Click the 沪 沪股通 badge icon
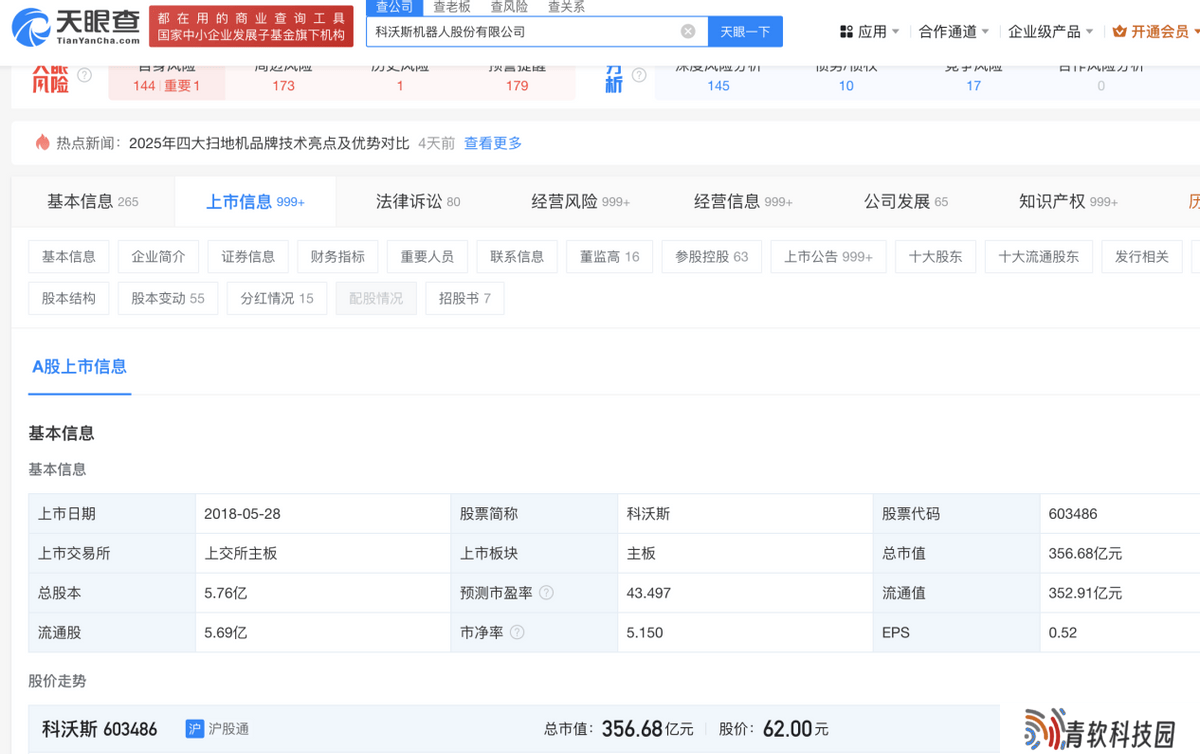Image resolution: width=1200 pixels, height=754 pixels. (195, 729)
